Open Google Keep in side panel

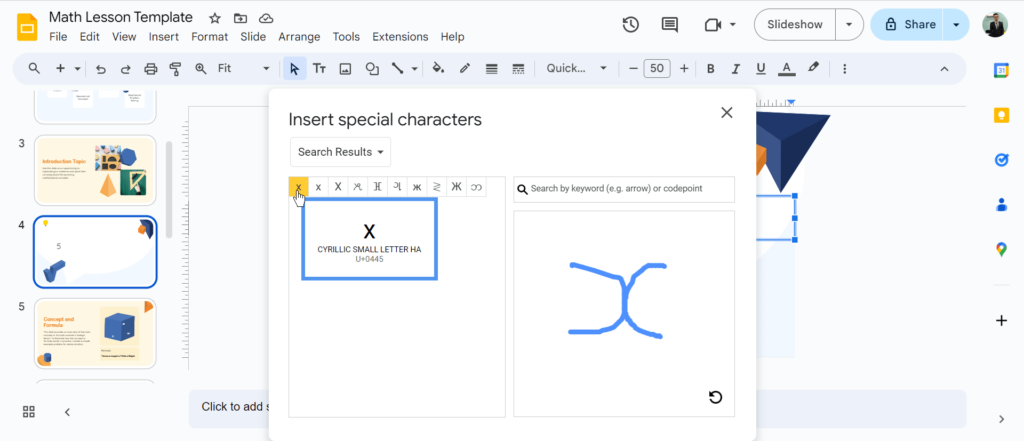coord(1001,115)
